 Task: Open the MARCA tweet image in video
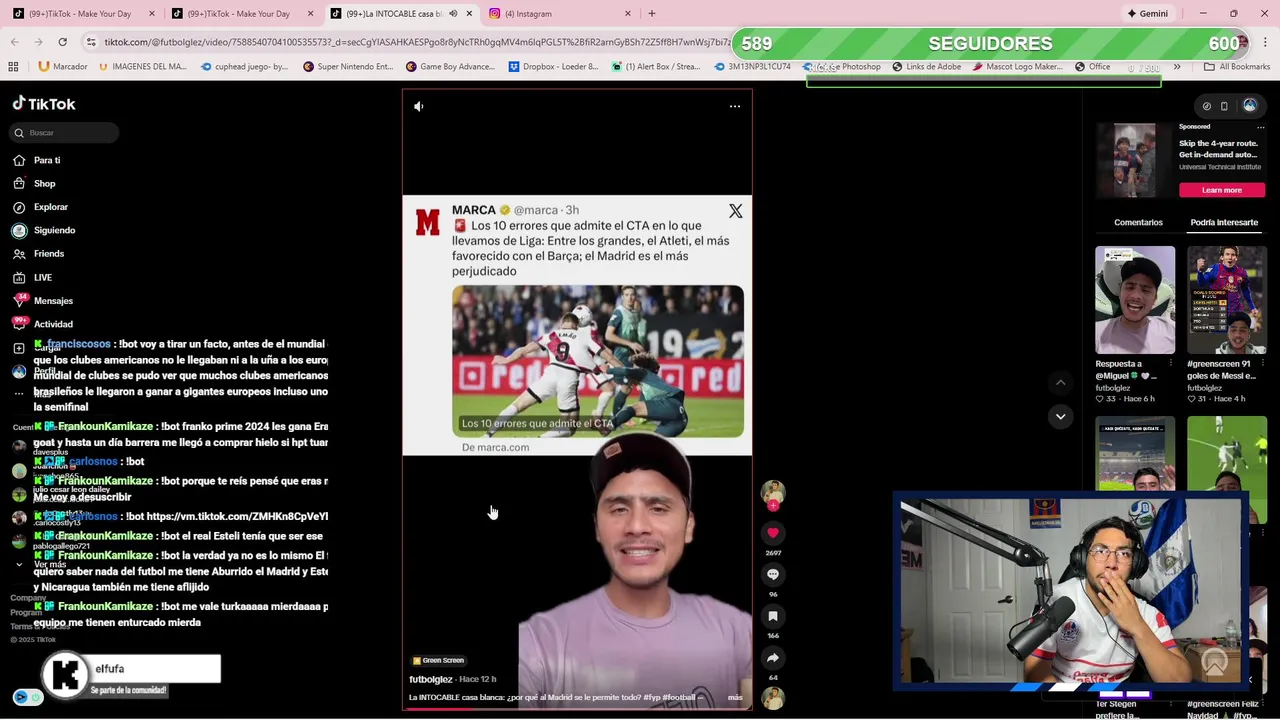coord(598,362)
